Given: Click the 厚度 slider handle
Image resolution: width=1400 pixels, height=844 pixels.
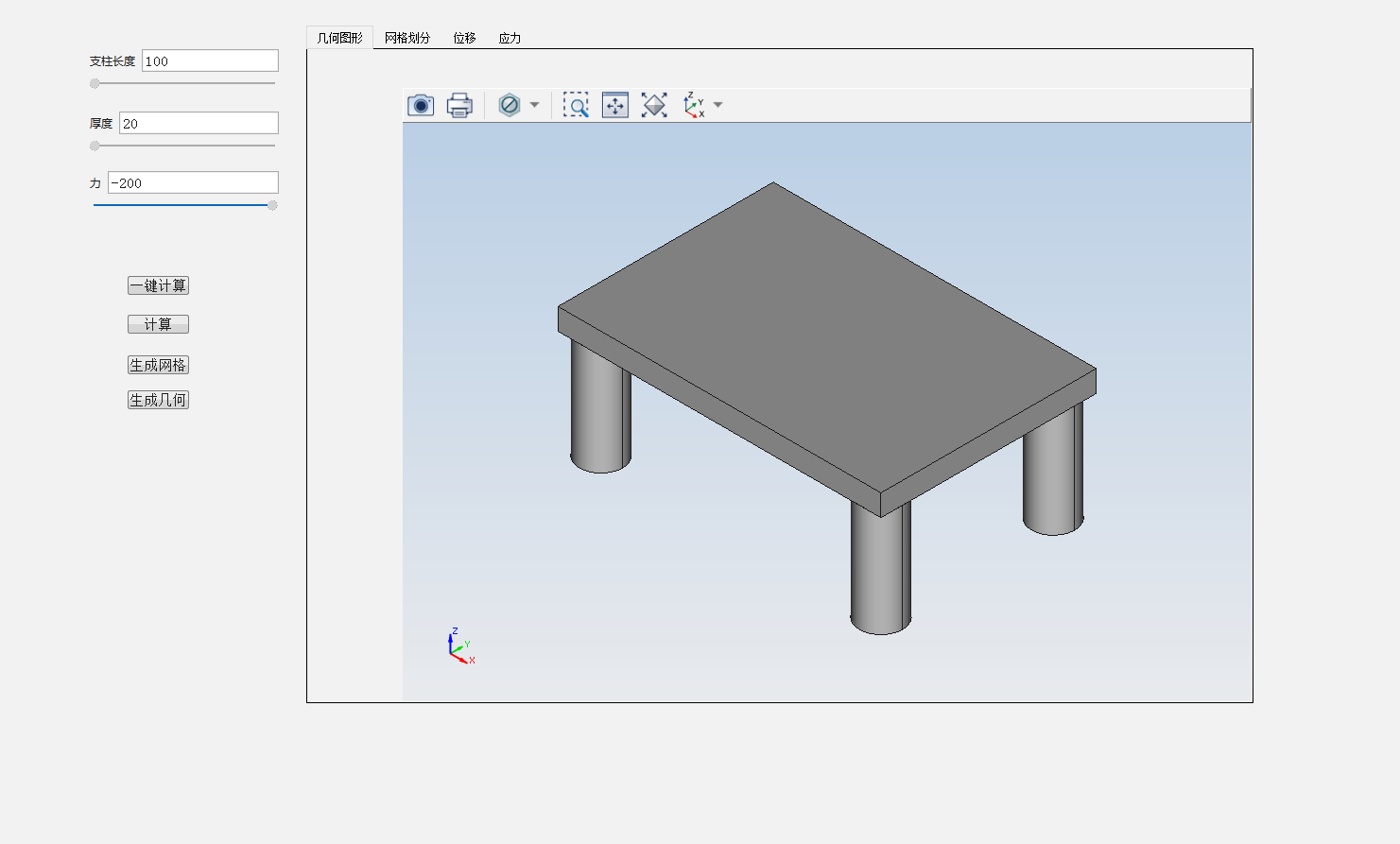Looking at the screenshot, I should click(95, 146).
